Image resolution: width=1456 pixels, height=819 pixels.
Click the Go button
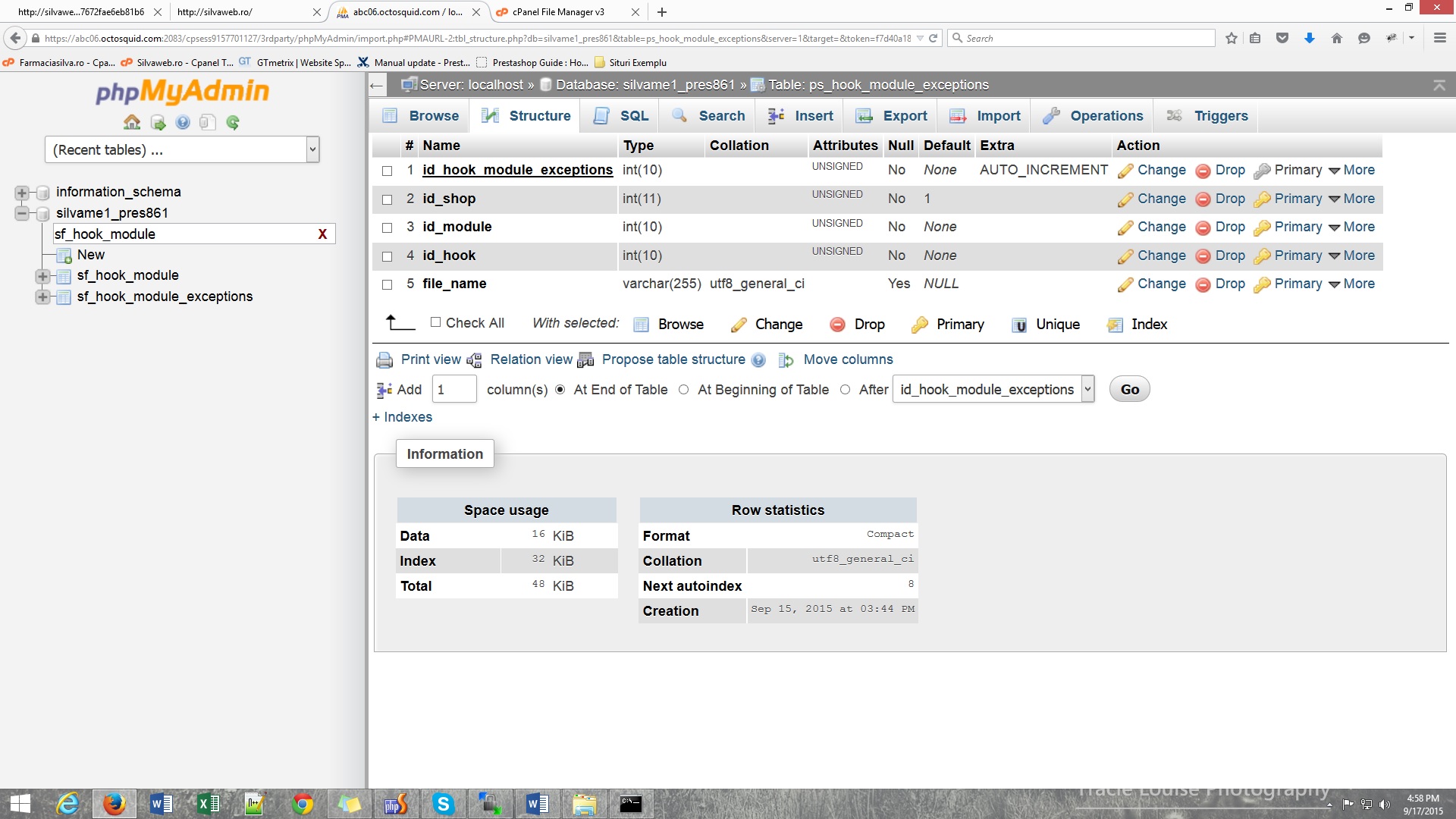click(x=1130, y=389)
